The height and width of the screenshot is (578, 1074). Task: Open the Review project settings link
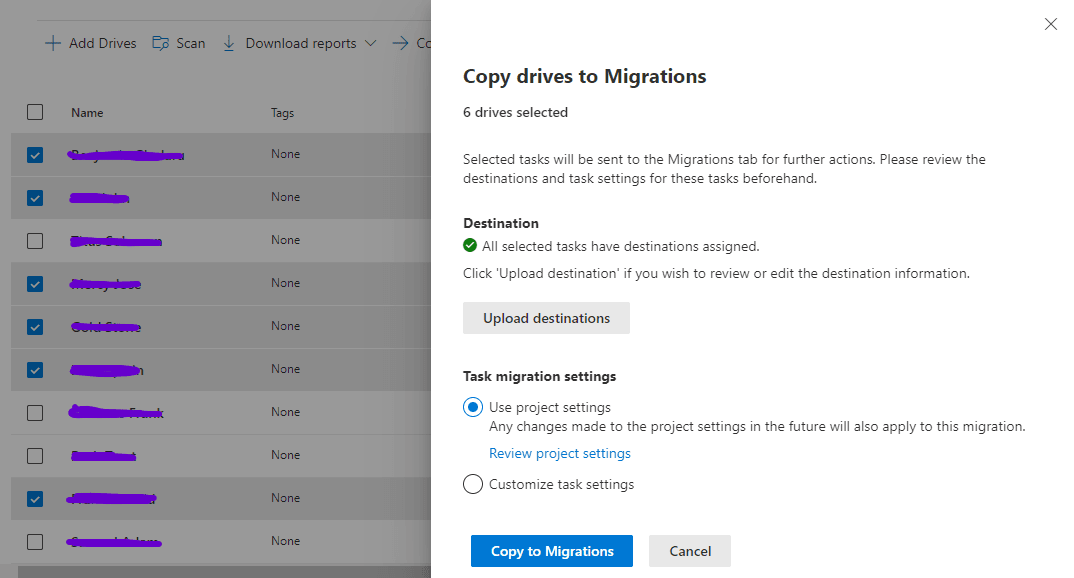click(x=559, y=453)
